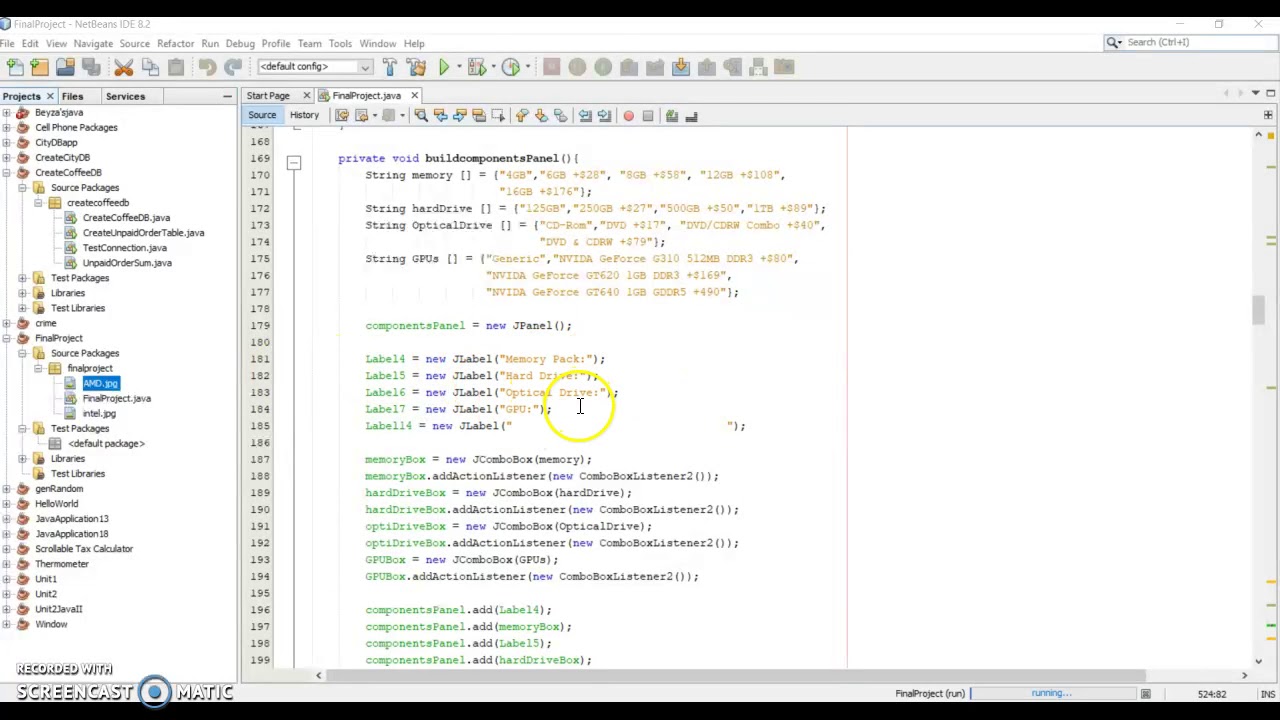
Task: Collapse the CreateCoffeeDB project node
Action: pos(7,173)
